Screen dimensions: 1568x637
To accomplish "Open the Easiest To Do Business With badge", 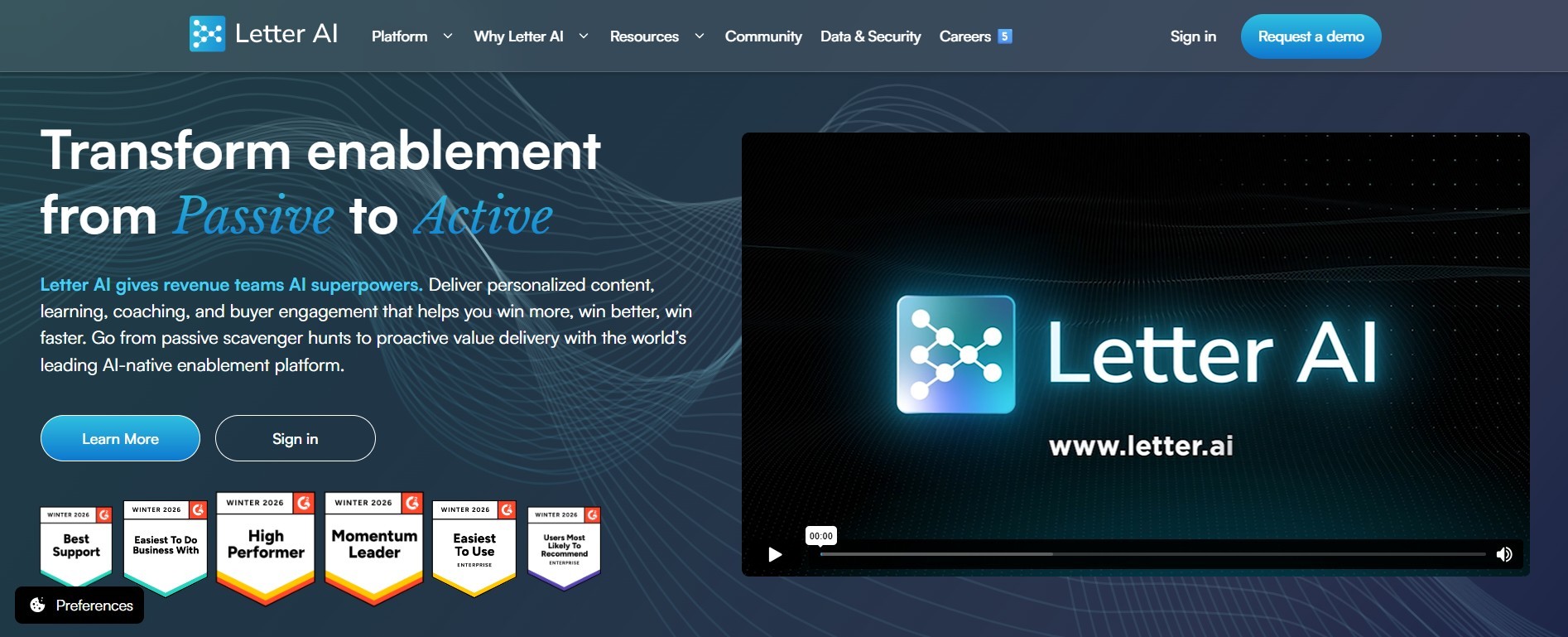I will [x=166, y=548].
